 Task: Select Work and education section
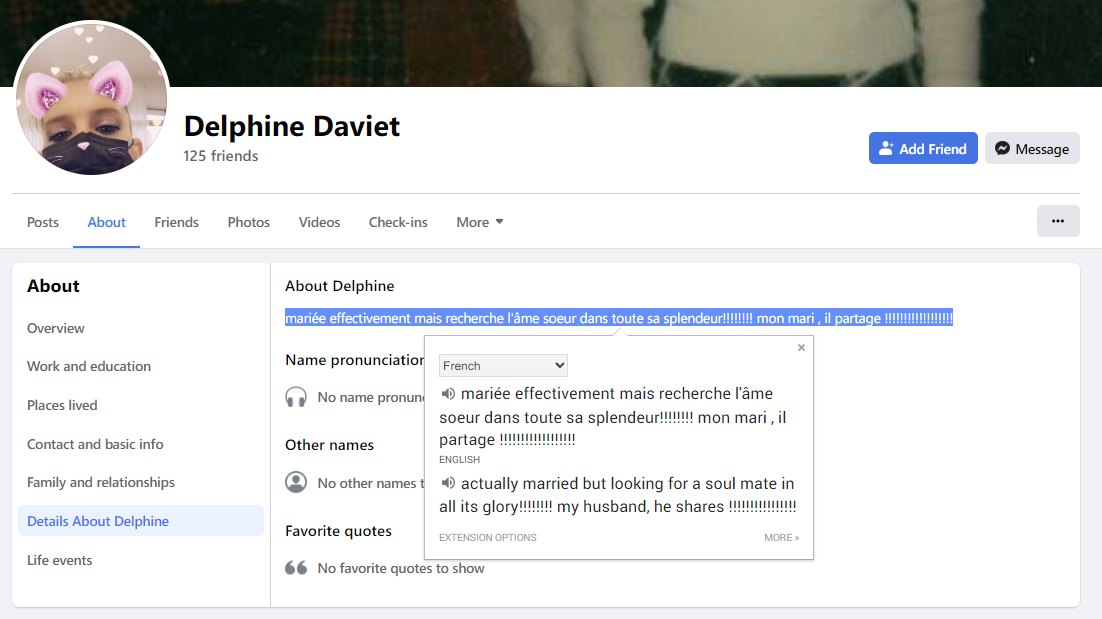pyautogui.click(x=89, y=366)
